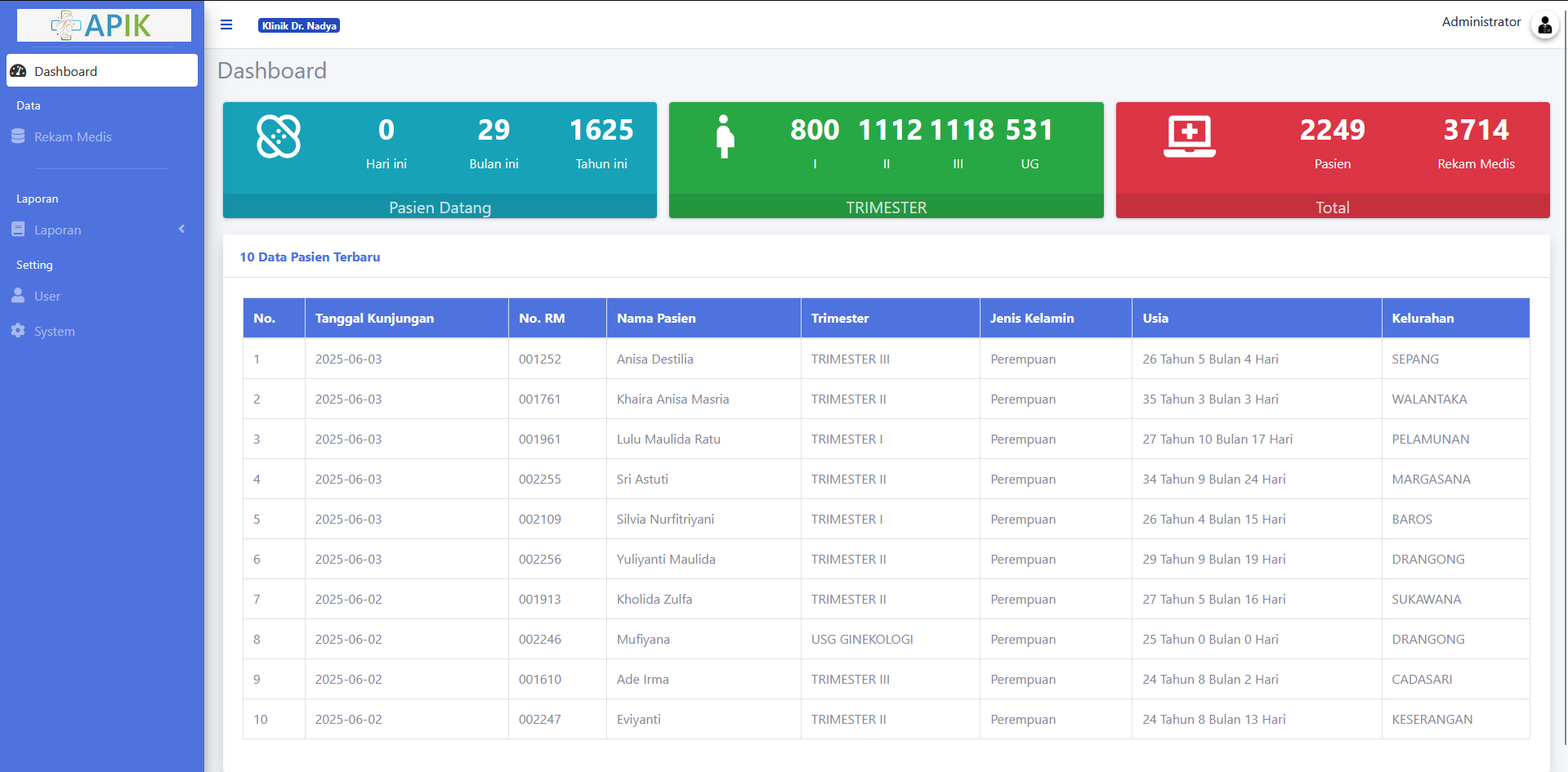The width and height of the screenshot is (1568, 772).
Task: Click the Pasien Datang card footer
Action: point(440,208)
